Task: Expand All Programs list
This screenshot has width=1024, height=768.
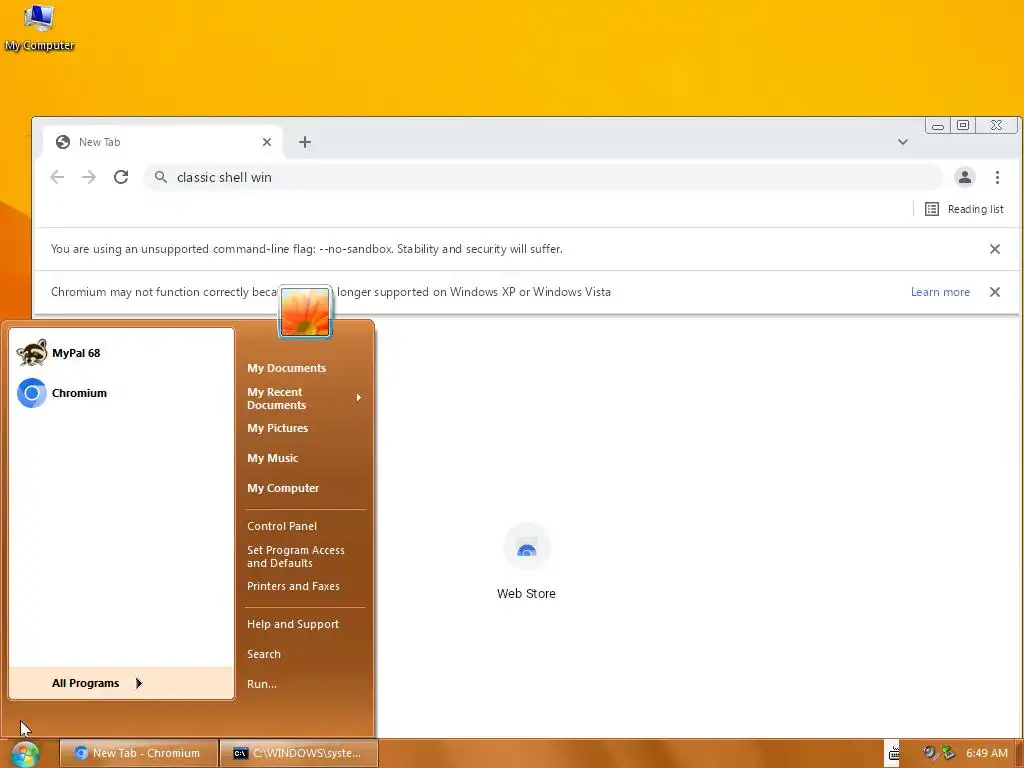Action: click(x=121, y=683)
